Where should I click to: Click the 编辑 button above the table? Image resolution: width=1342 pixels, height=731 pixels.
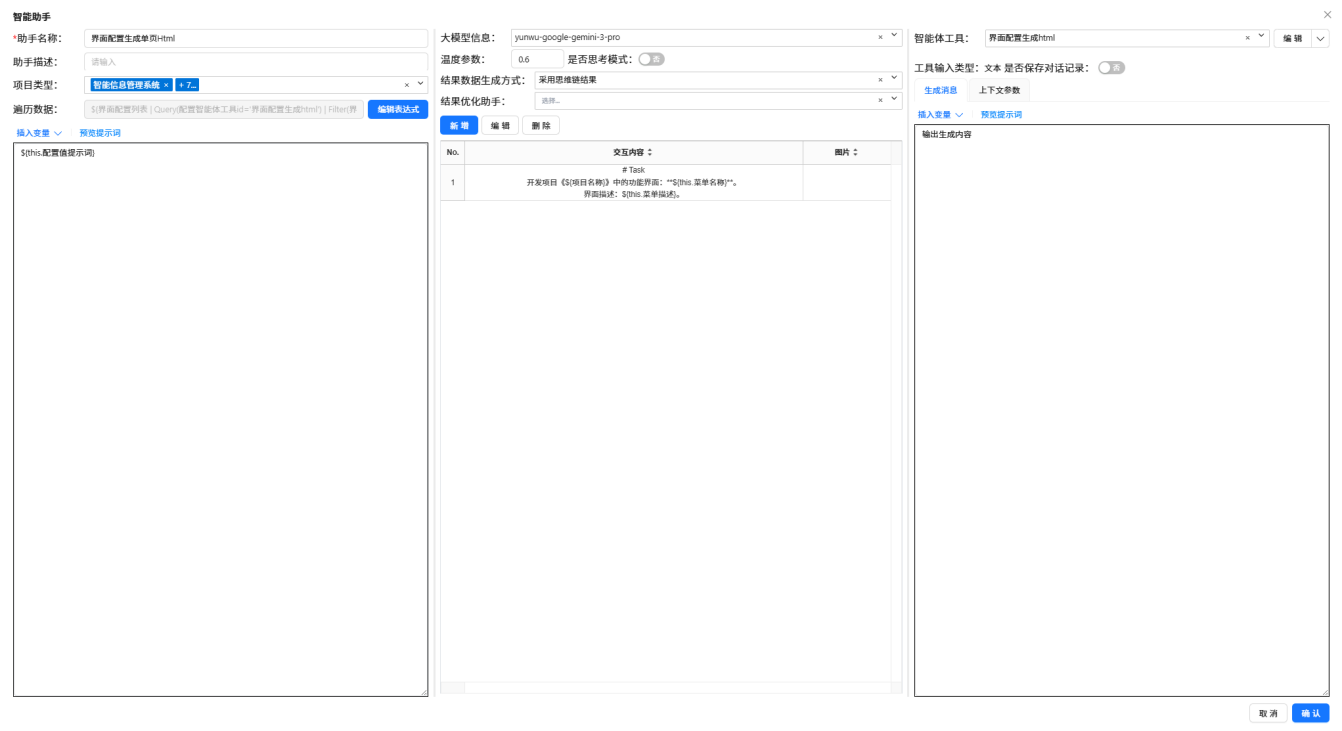click(x=500, y=126)
